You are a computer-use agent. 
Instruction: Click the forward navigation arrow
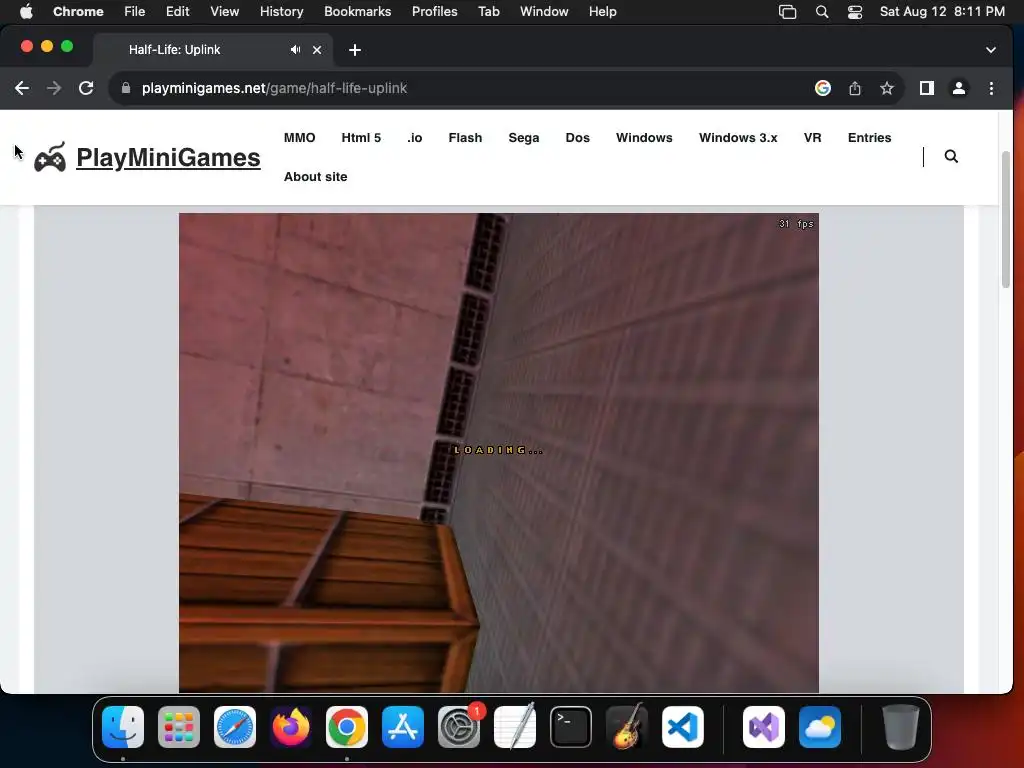[54, 88]
